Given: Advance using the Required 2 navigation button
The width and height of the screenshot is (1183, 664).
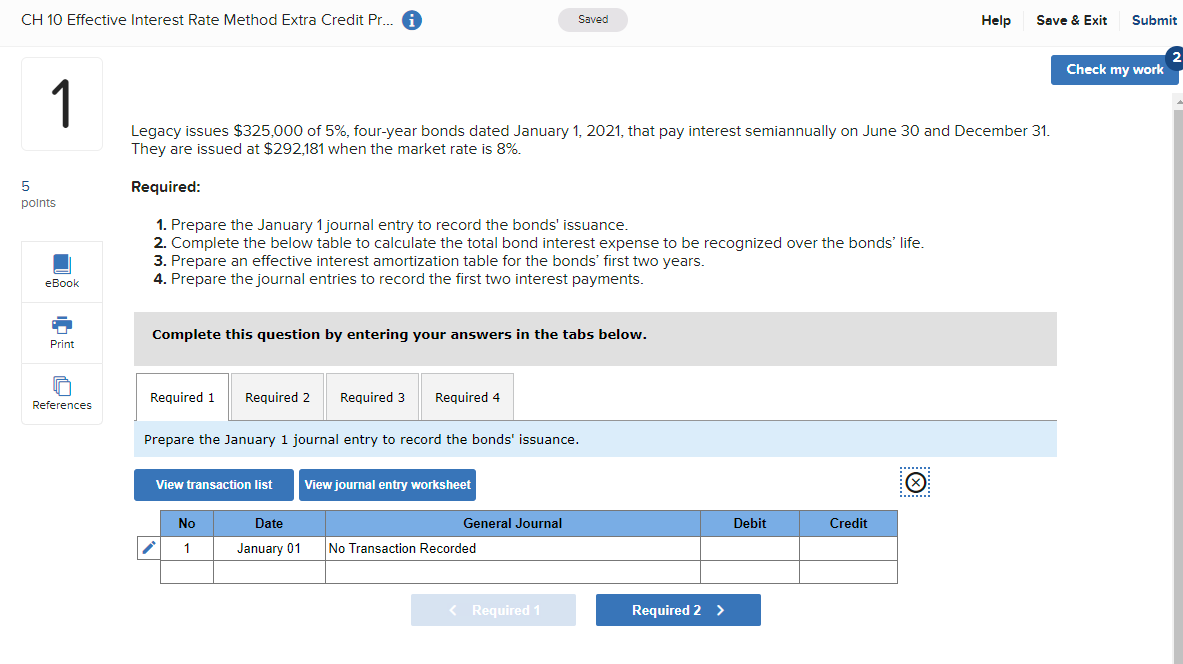Looking at the screenshot, I should (x=678, y=609).
